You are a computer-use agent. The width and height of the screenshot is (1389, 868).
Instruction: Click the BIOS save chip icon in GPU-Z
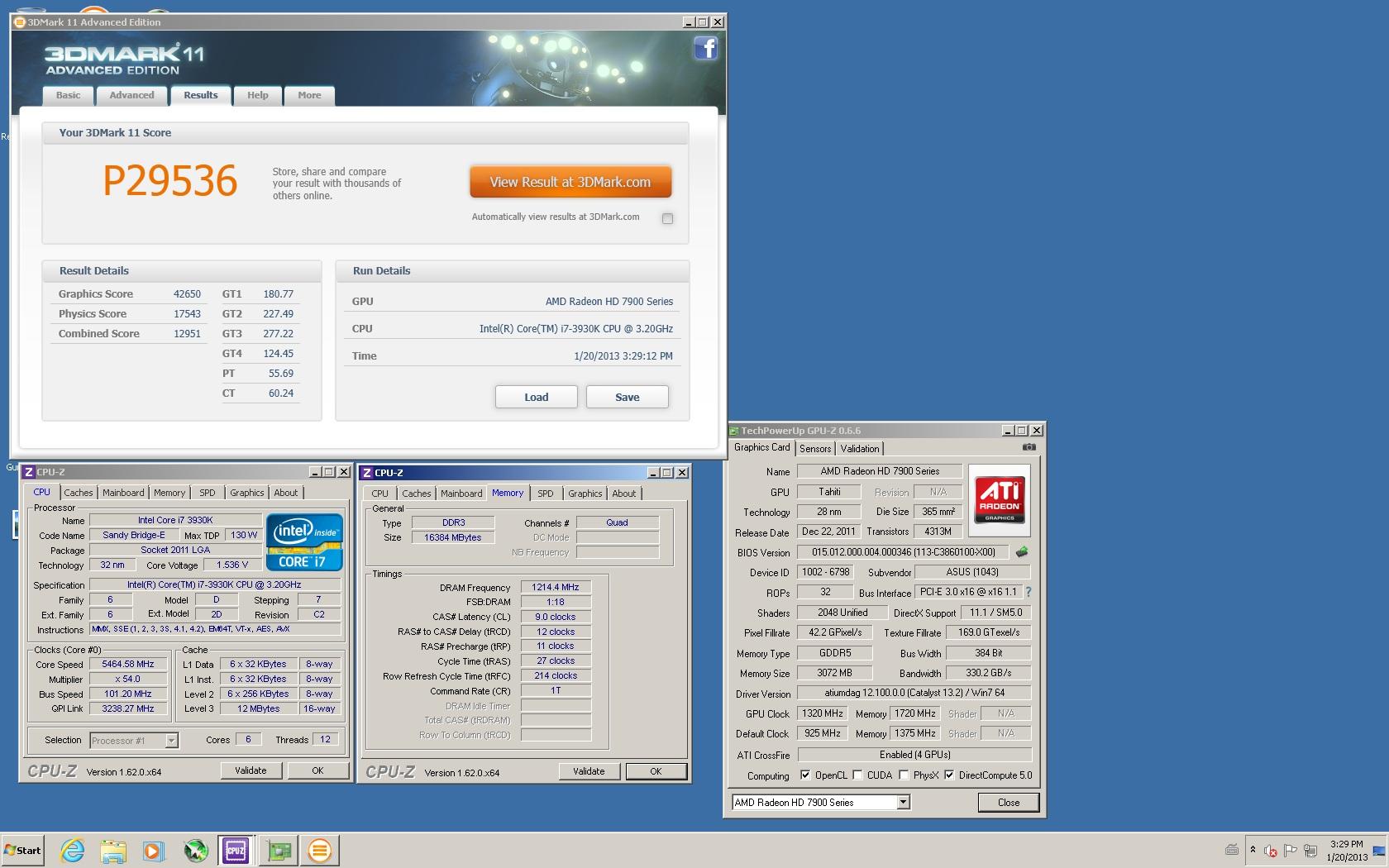(1022, 551)
